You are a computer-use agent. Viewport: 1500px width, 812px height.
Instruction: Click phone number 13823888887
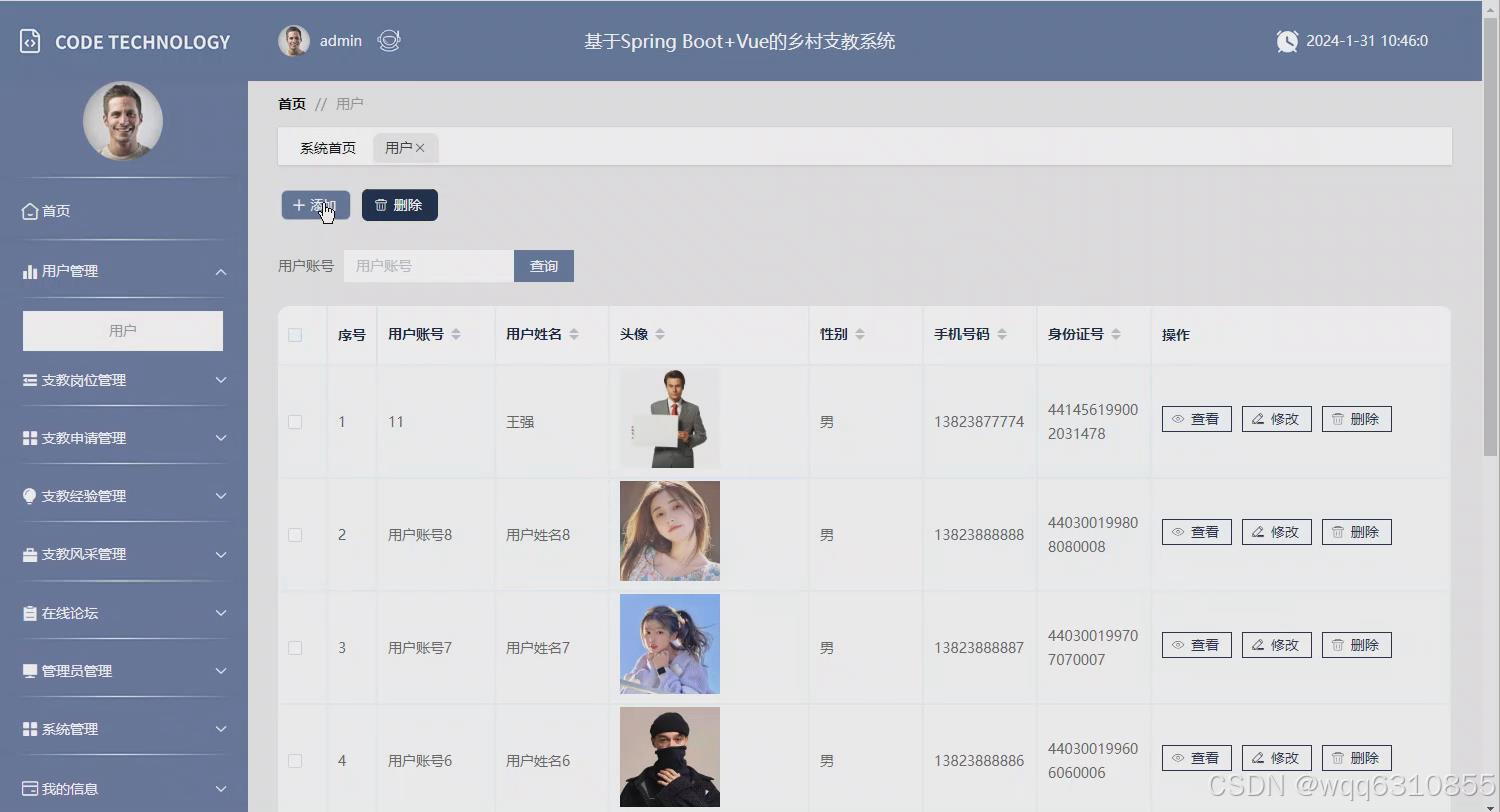(x=979, y=648)
